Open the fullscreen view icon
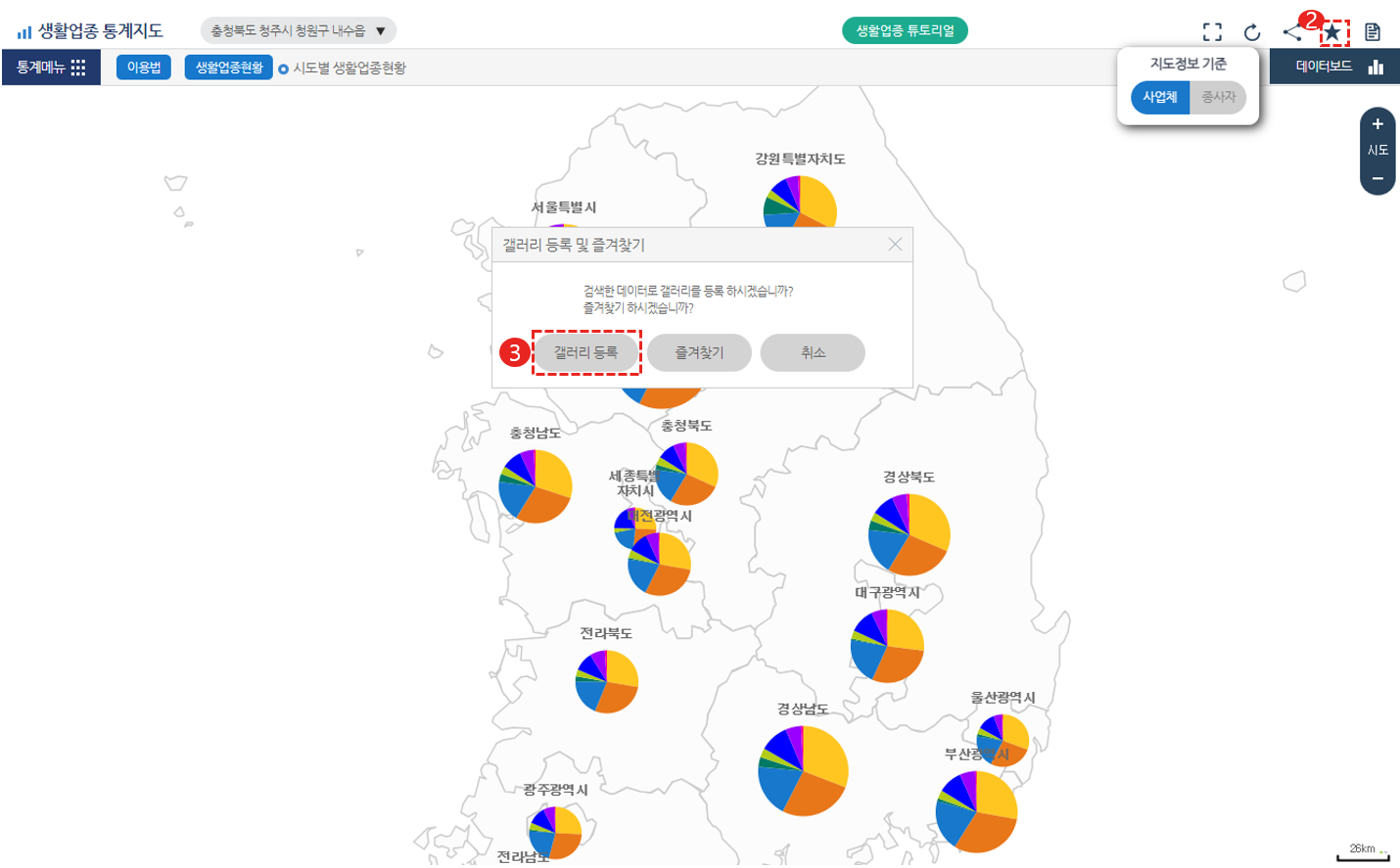This screenshot has width=1400, height=868. pos(1212,30)
